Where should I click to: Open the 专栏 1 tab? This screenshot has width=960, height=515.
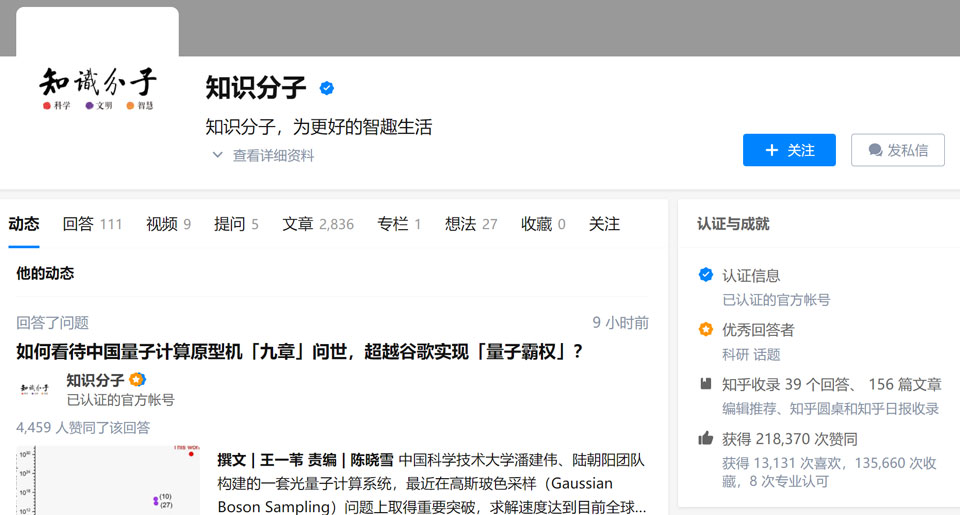coord(399,224)
